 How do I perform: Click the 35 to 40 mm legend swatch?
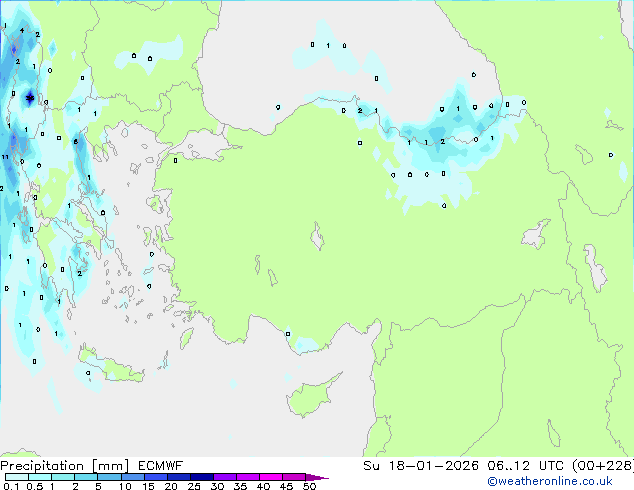[x=247, y=477]
